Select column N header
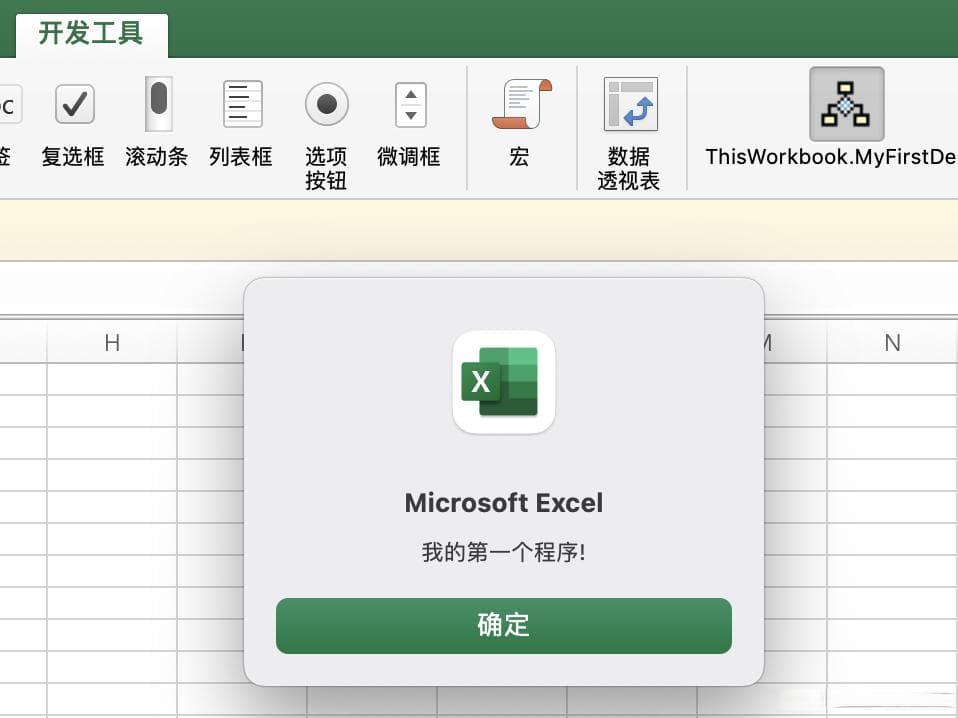Screen dimensions: 958x718 tap(893, 343)
